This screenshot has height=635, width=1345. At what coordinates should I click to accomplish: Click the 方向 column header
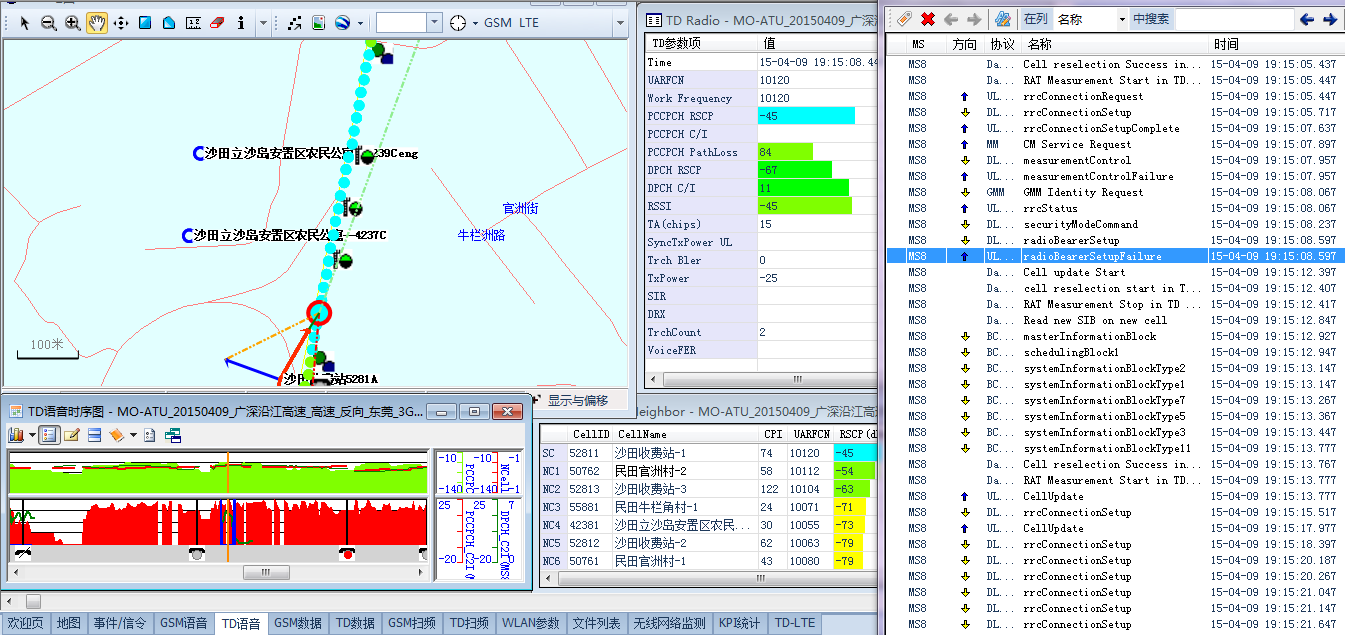pos(965,44)
